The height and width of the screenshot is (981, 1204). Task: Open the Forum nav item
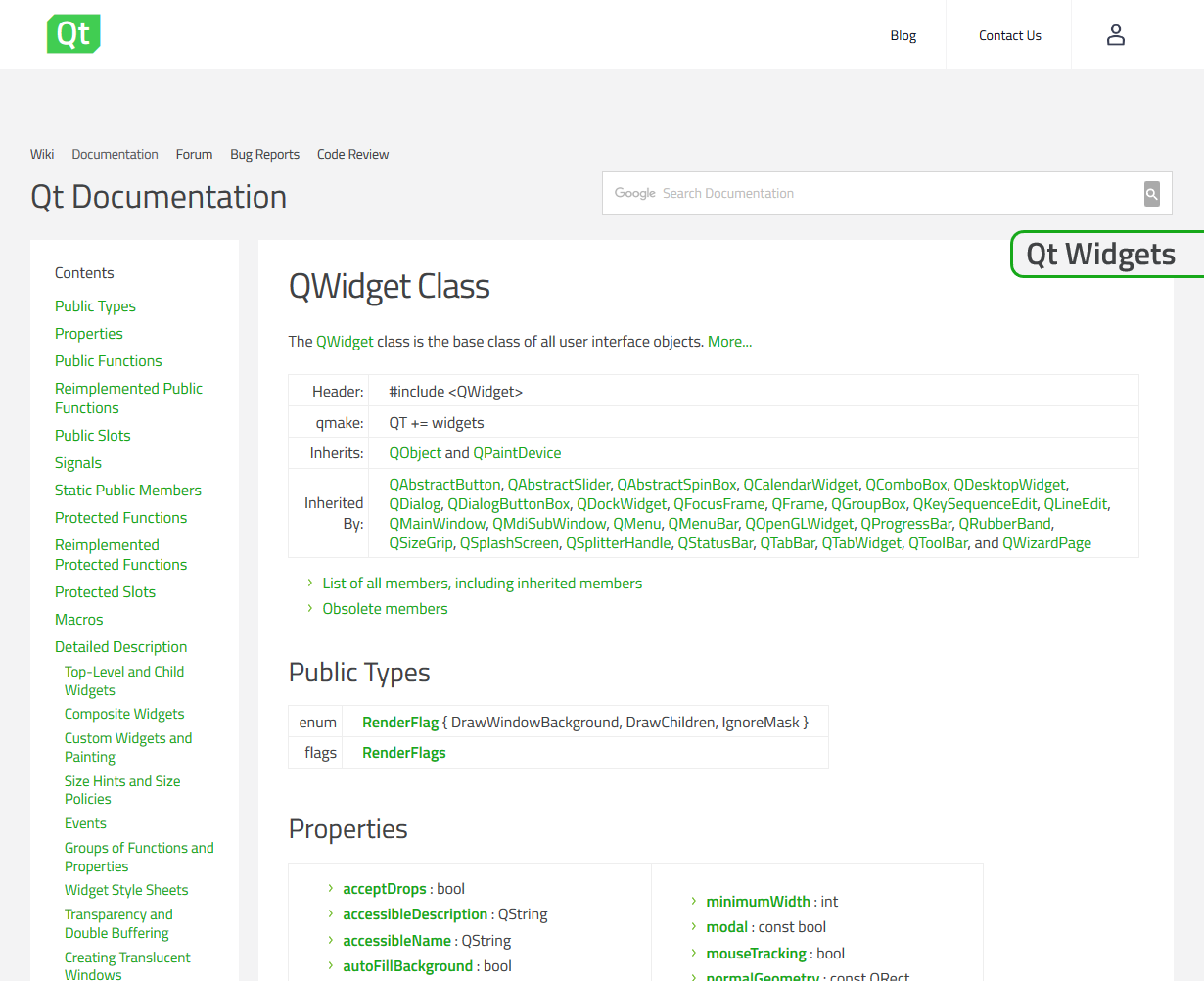(194, 154)
